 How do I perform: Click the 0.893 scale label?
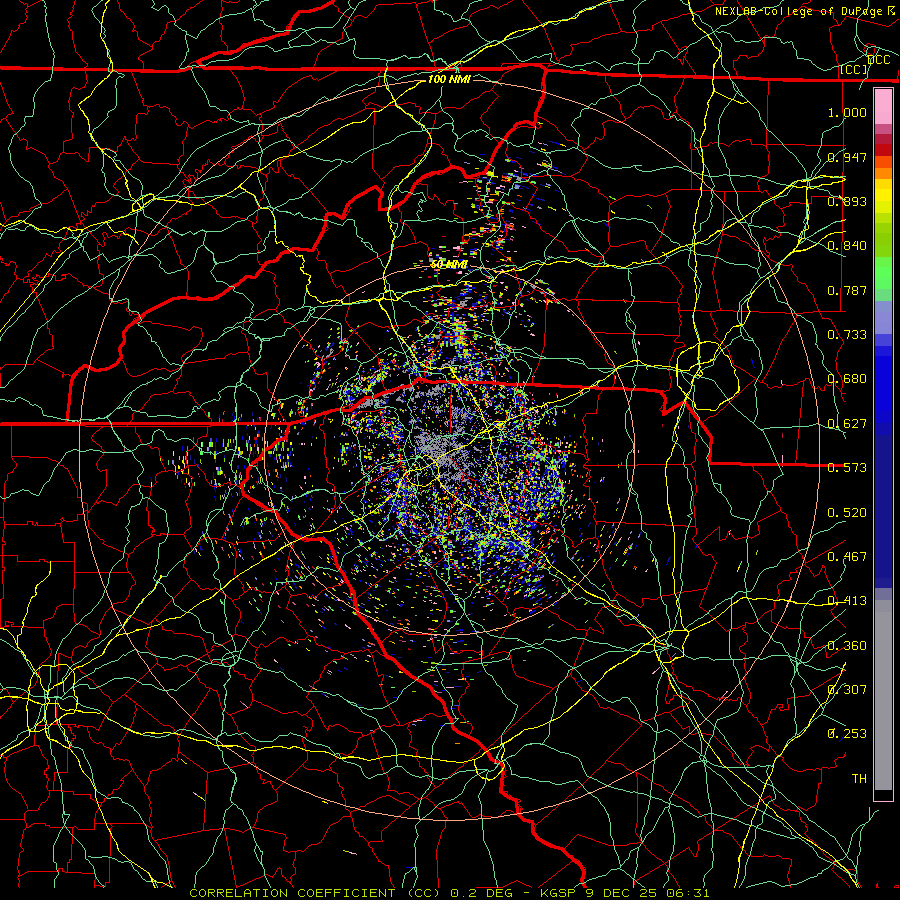pyautogui.click(x=847, y=201)
